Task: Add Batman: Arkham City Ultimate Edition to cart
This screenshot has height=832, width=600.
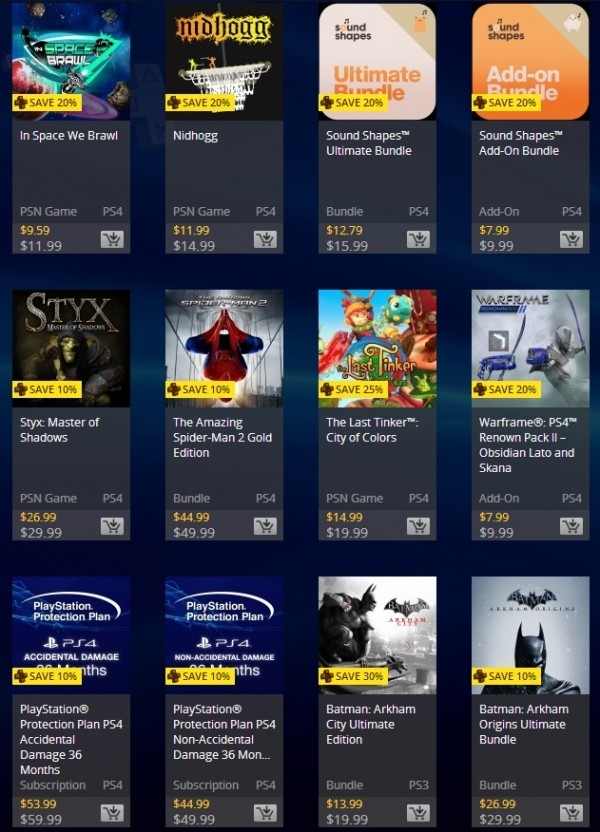Action: tap(419, 813)
